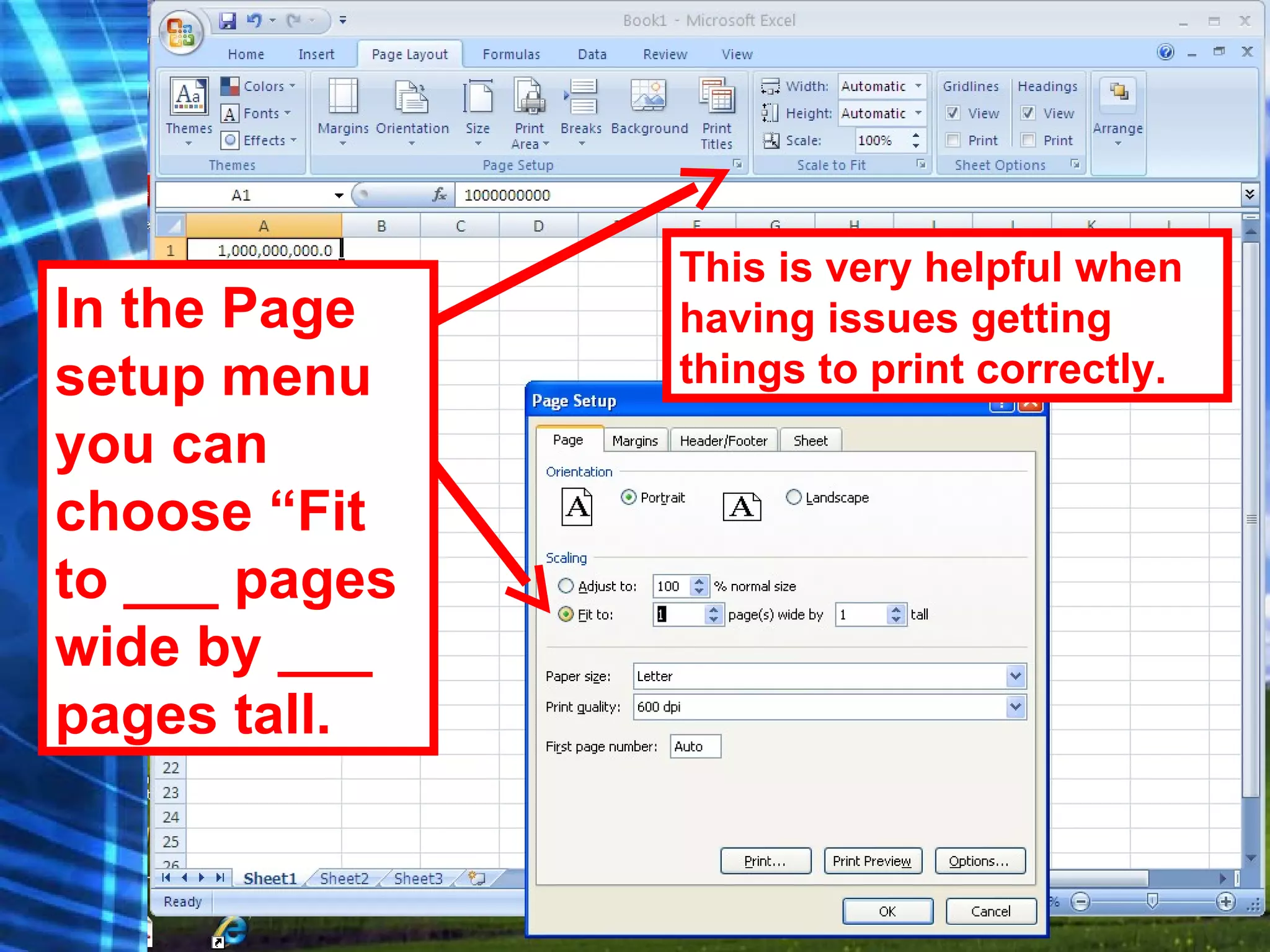Open the Height Automatic dropdown

[918, 113]
